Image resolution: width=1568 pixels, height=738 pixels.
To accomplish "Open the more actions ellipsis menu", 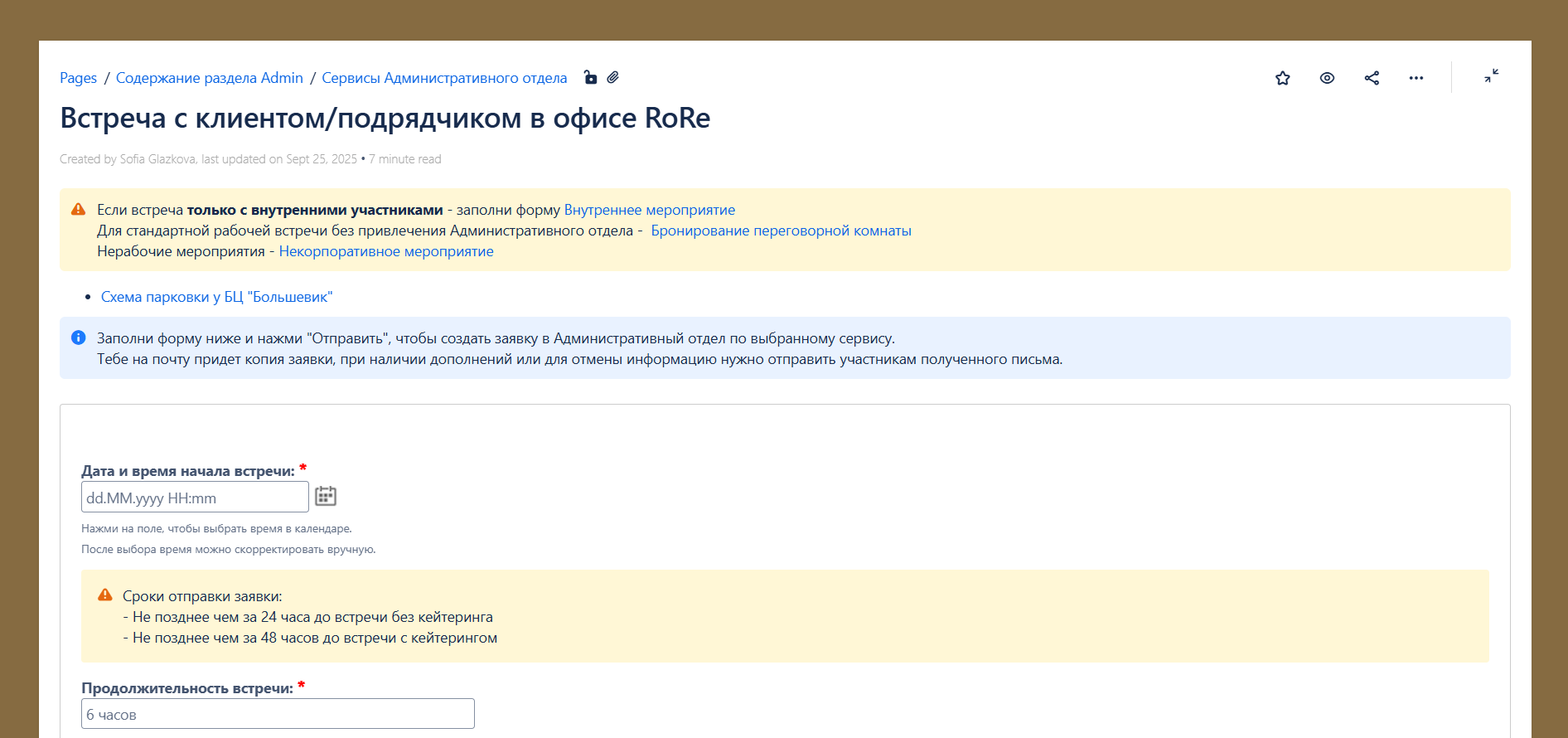I will click(1416, 78).
